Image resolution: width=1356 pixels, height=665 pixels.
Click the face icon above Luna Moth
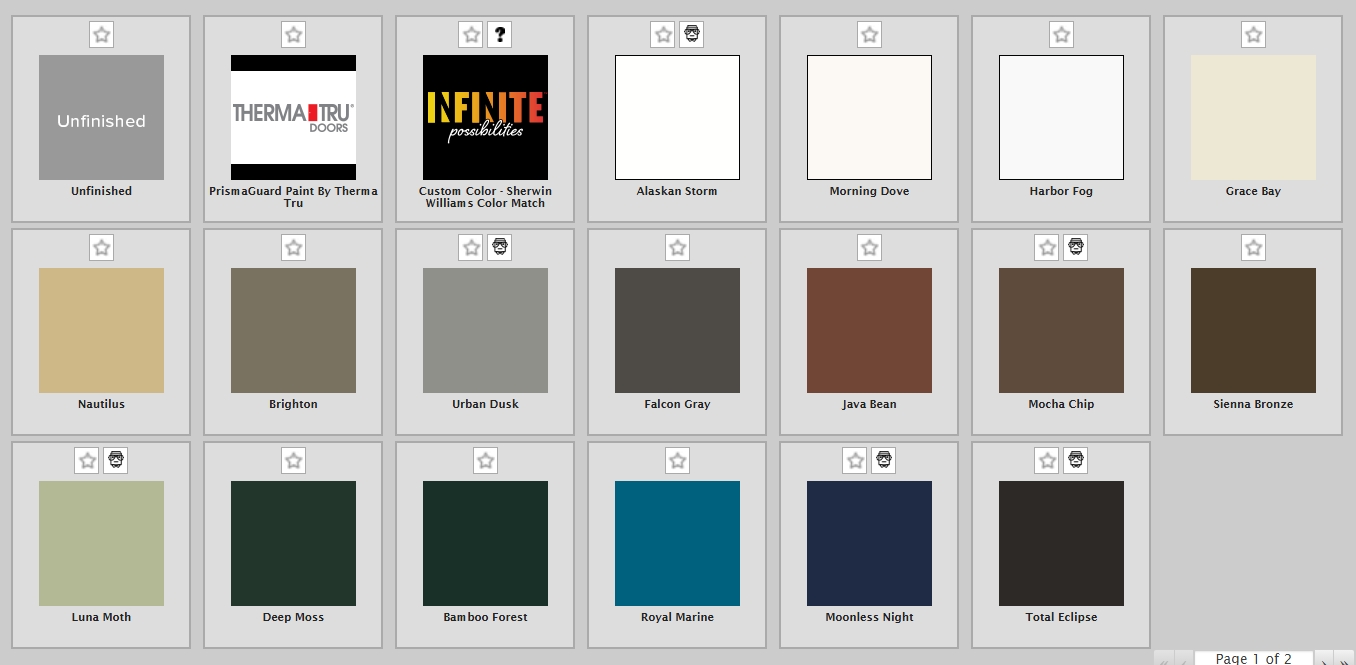116,461
